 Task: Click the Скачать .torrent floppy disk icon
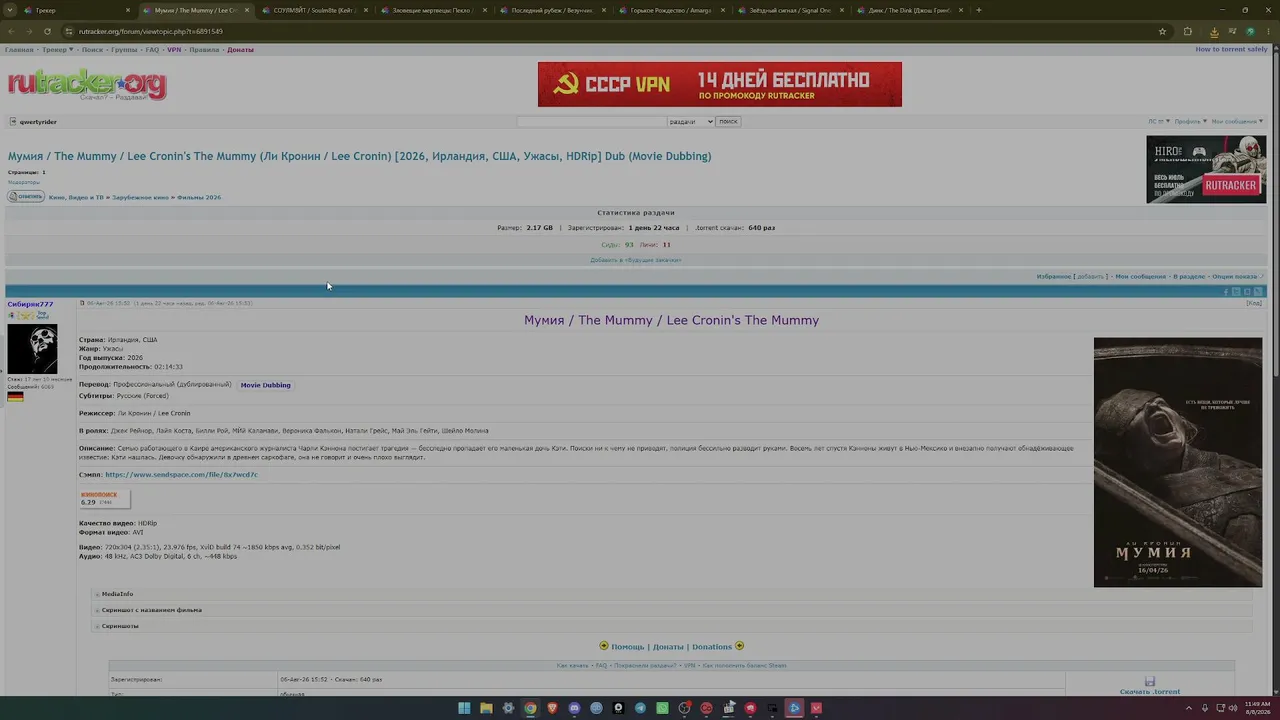pos(1150,681)
